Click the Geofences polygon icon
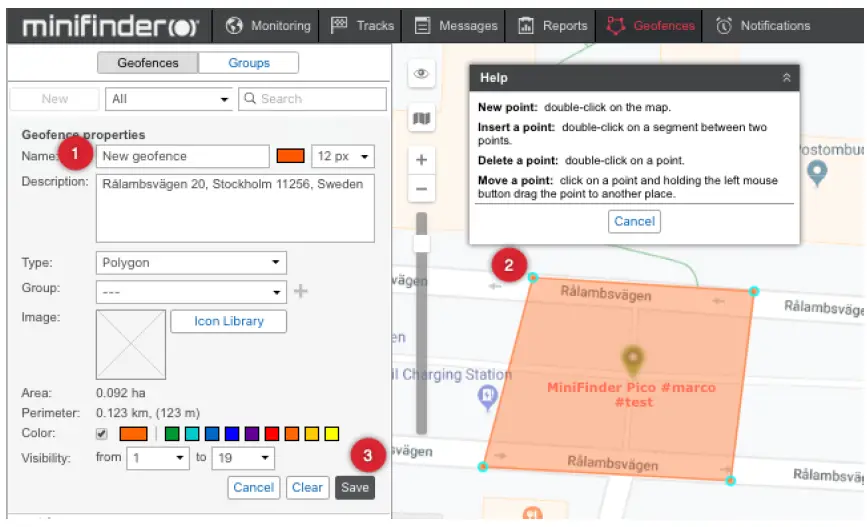 tap(615, 25)
